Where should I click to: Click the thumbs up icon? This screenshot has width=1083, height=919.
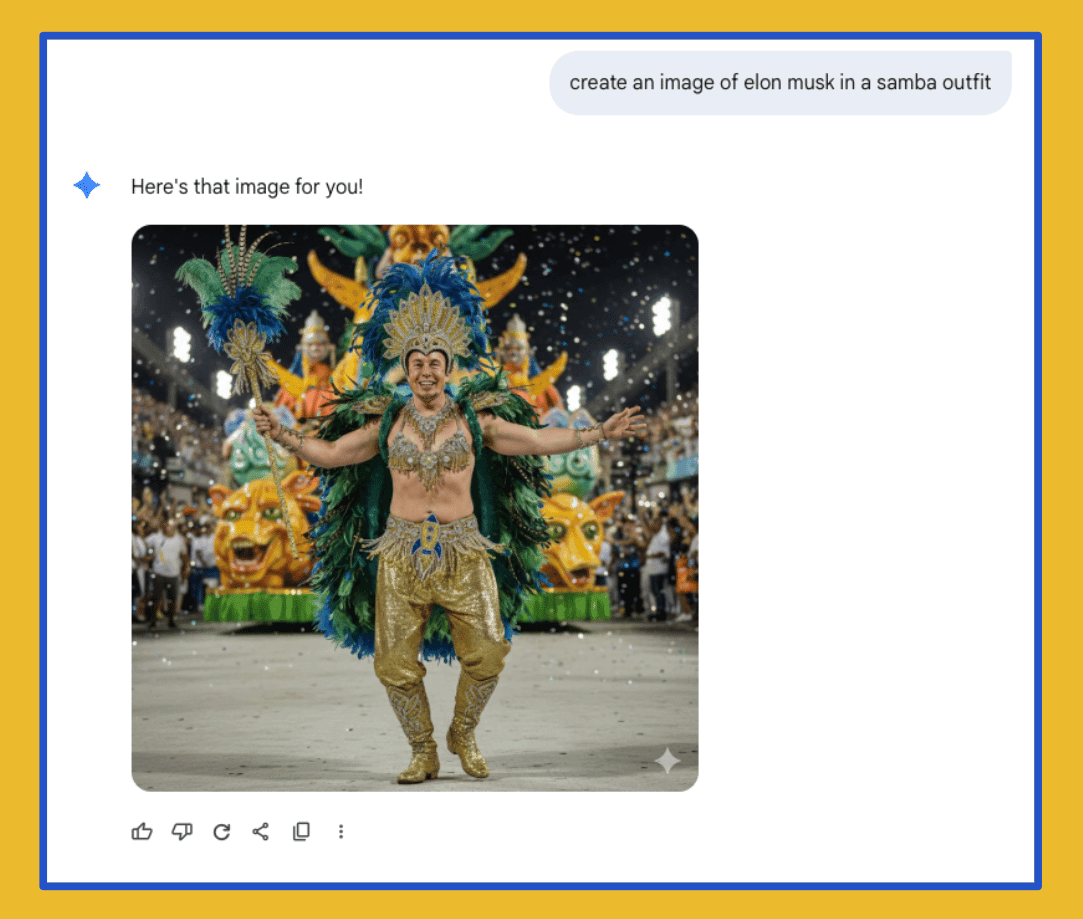(x=142, y=831)
